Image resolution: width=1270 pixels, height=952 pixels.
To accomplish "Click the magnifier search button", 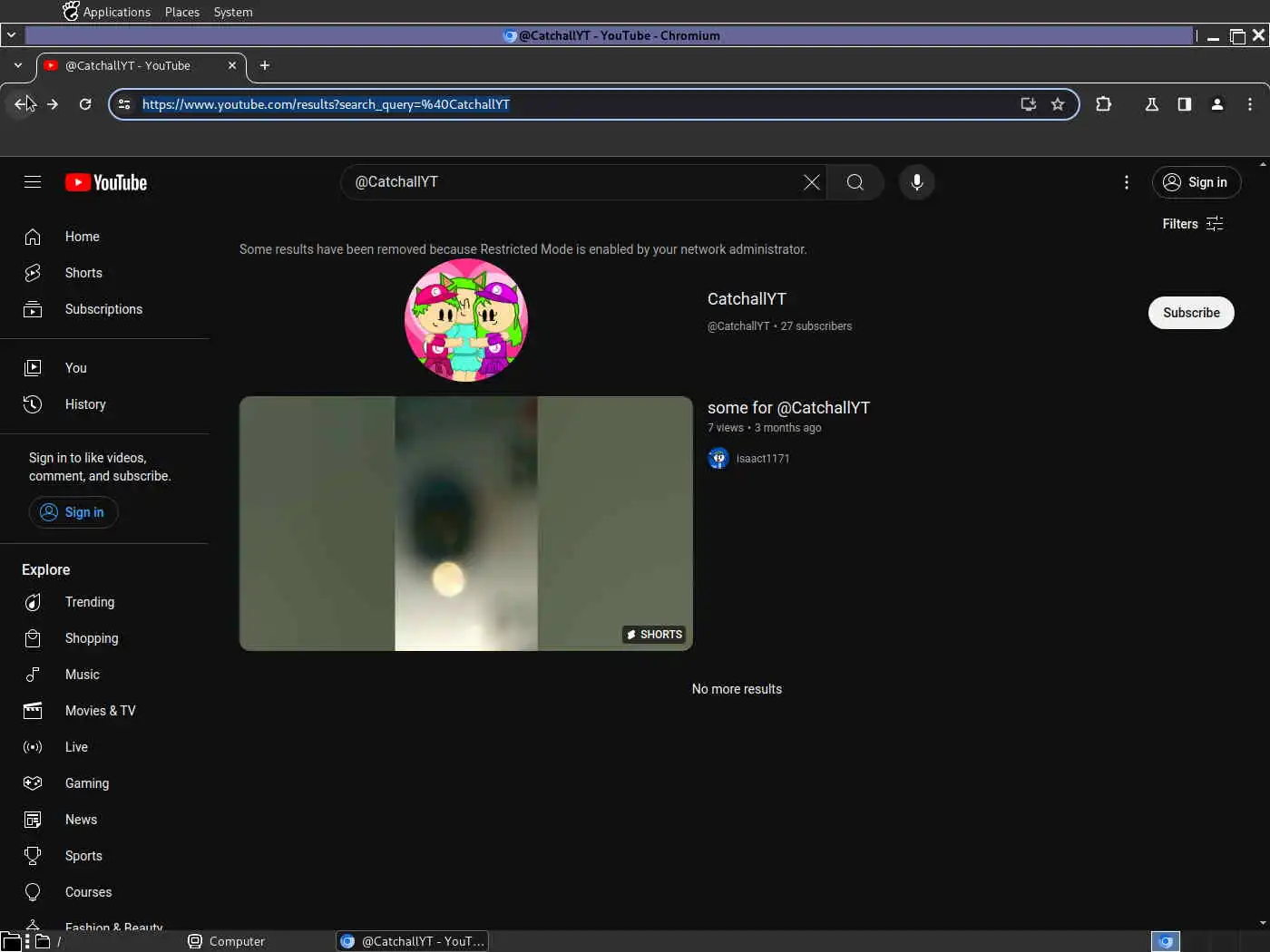I will [x=855, y=182].
